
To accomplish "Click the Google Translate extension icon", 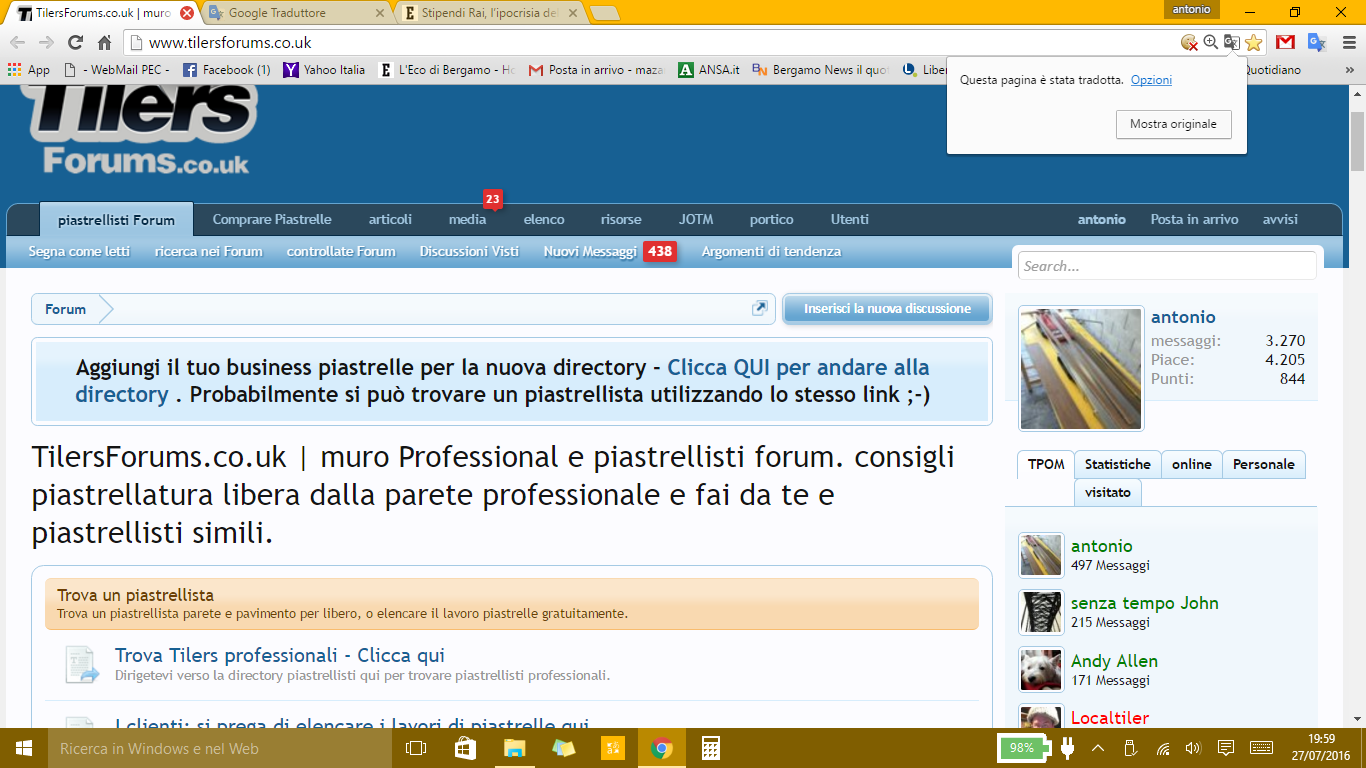I will click(x=1317, y=42).
